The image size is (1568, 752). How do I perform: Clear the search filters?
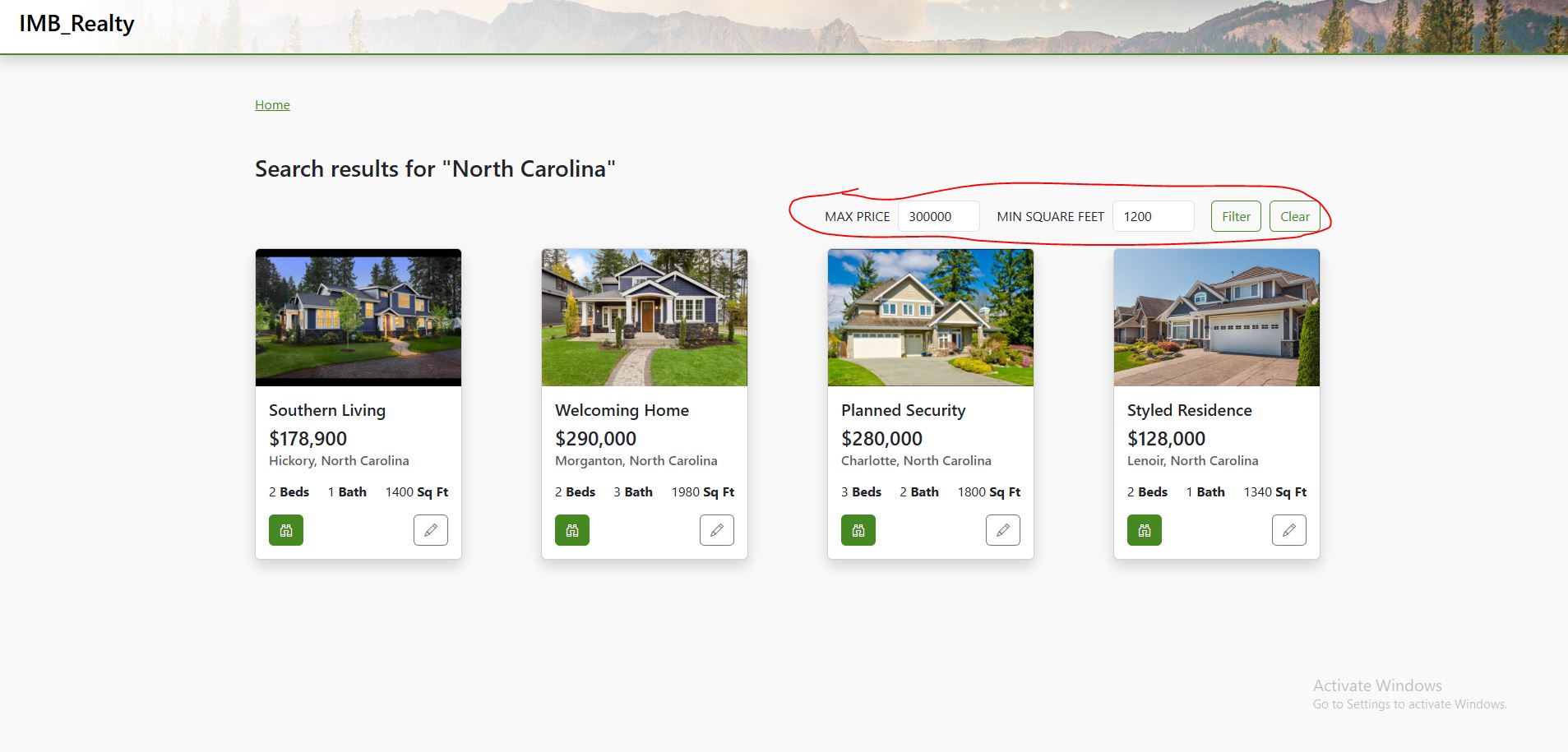coord(1295,216)
